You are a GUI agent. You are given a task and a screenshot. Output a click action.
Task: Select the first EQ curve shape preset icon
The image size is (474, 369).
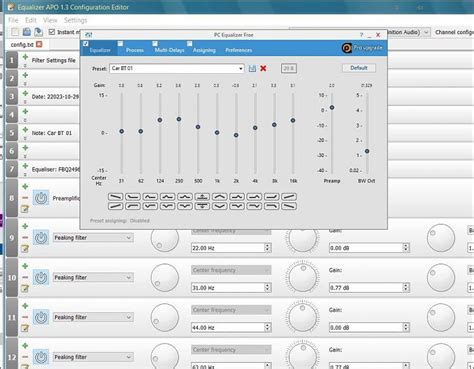pyautogui.click(x=115, y=197)
